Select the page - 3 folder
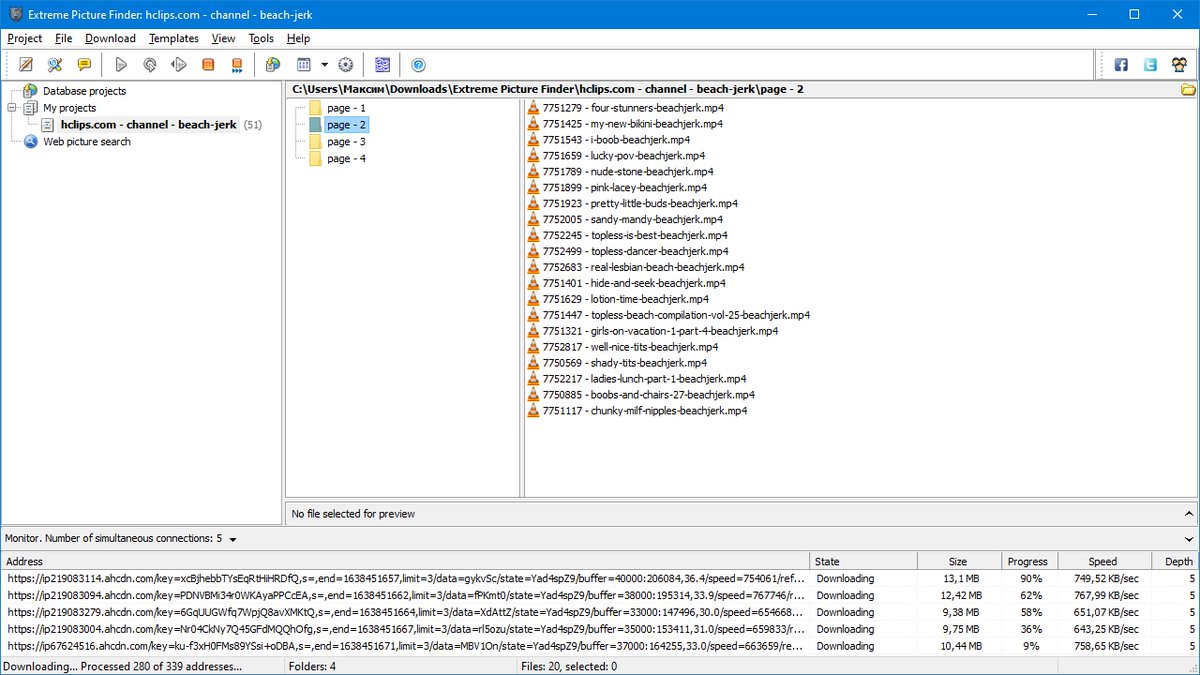 (x=346, y=142)
